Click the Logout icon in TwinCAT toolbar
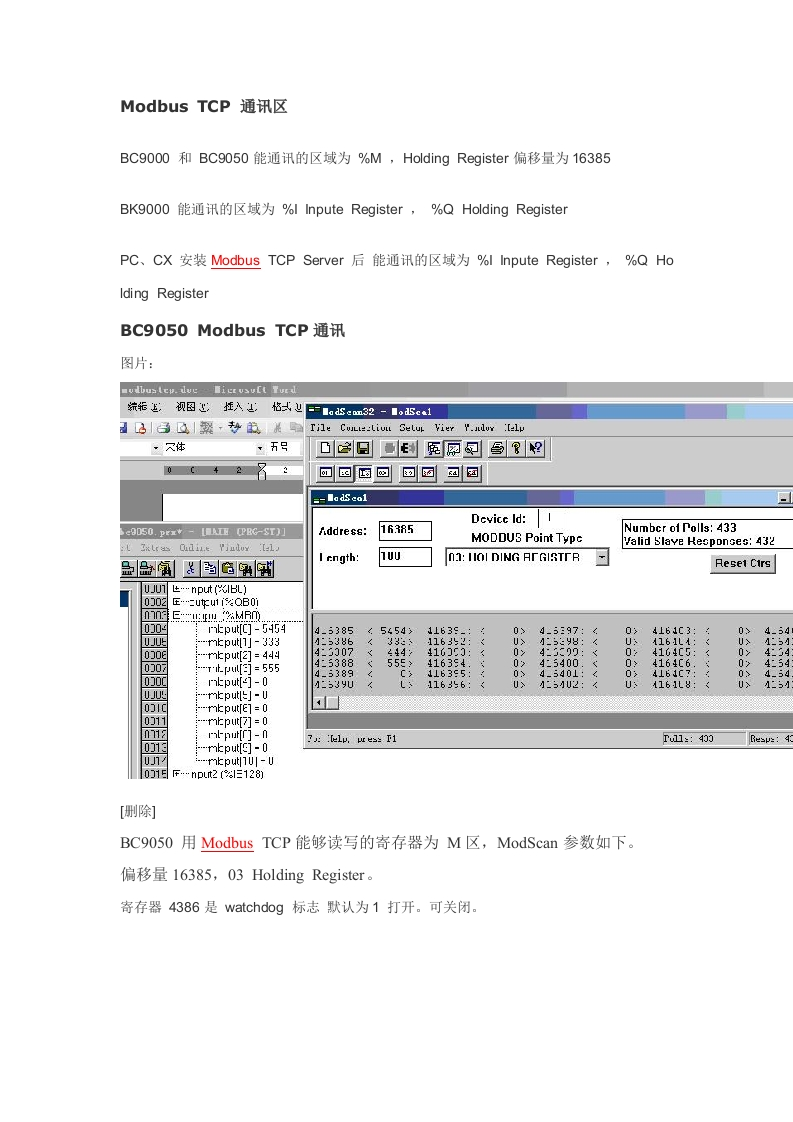Viewport: 793px width, 1122px height. coord(147,568)
